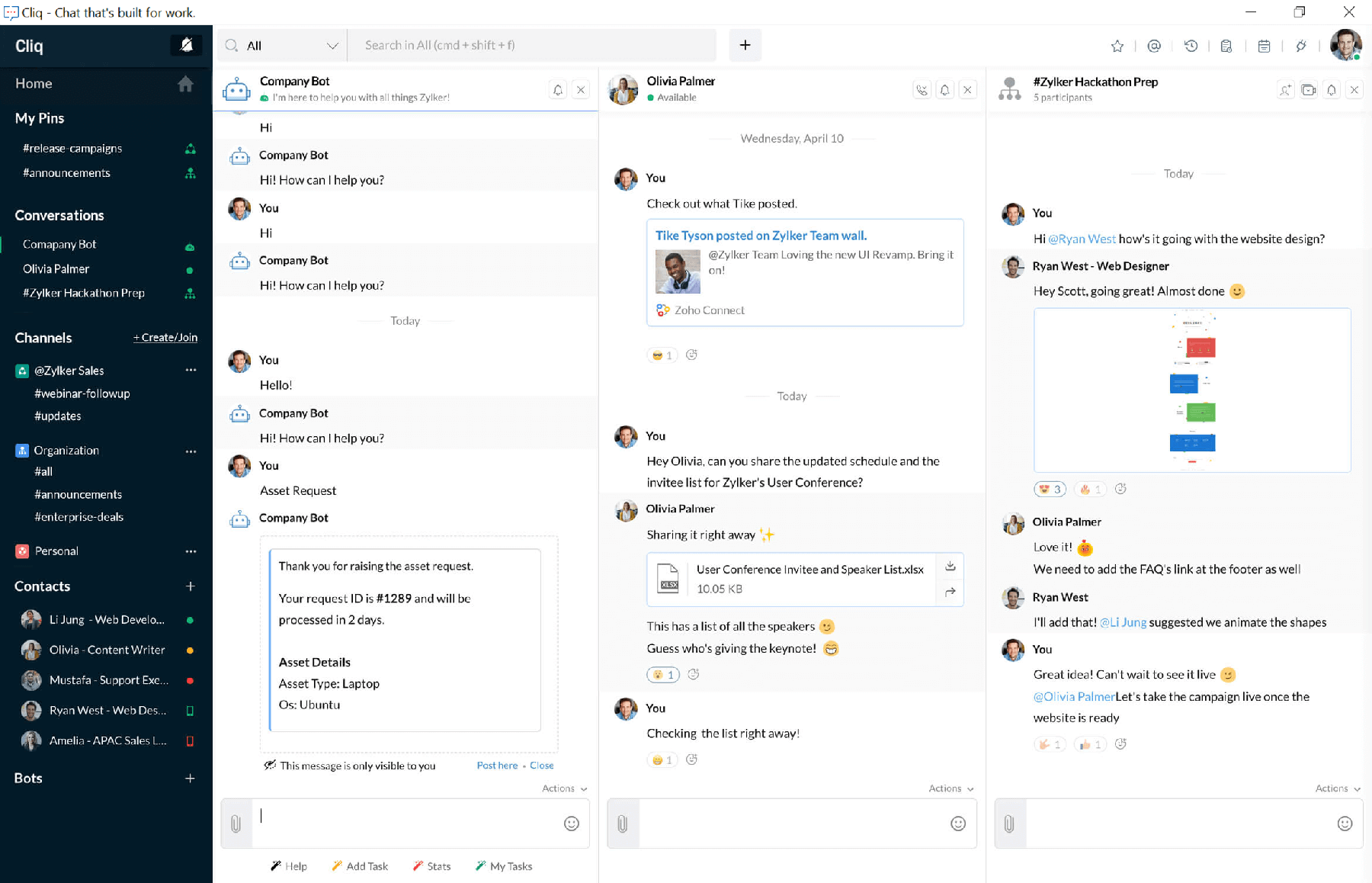The image size is (1372, 883).
Task: Open Actions dropdown in Company Bot chat
Action: [564, 788]
